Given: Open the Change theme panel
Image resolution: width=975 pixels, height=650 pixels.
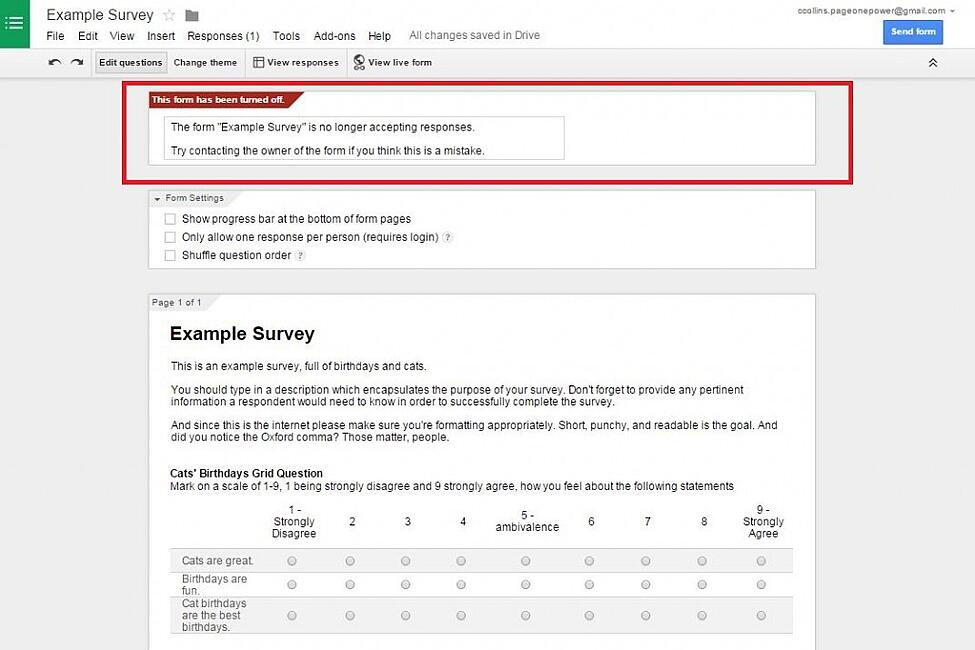Looking at the screenshot, I should (205, 62).
